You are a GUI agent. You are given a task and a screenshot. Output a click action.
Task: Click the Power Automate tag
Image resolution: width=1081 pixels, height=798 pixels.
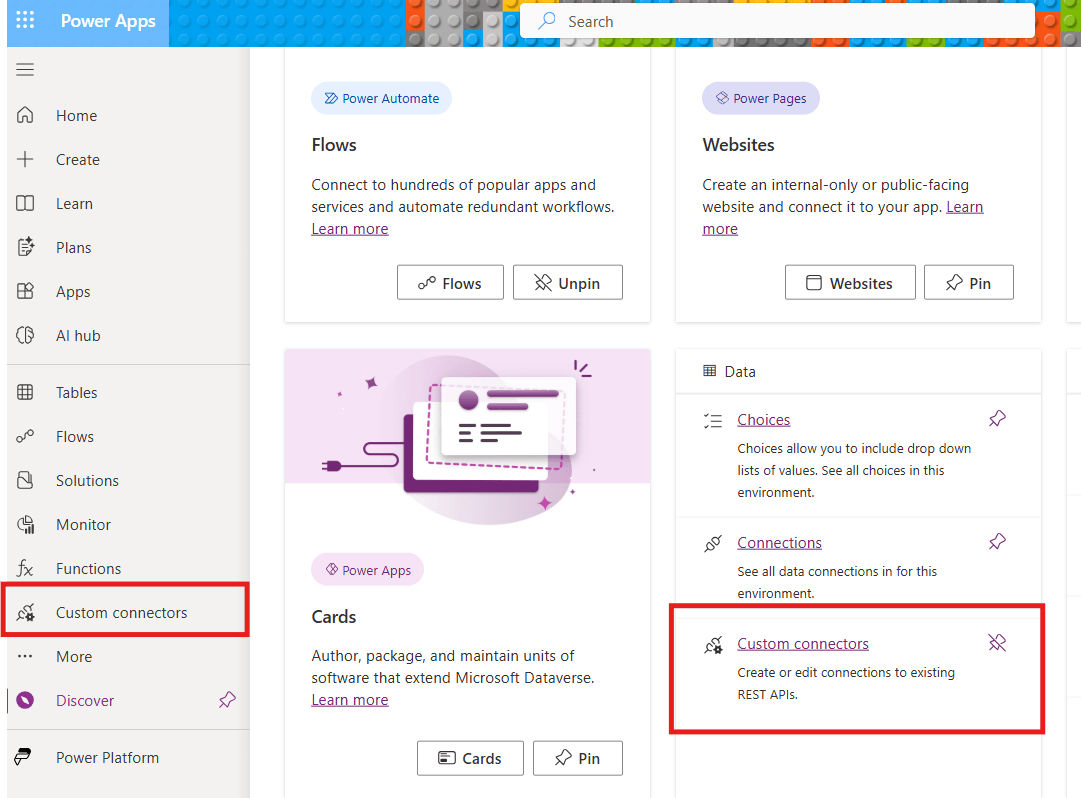(x=381, y=99)
